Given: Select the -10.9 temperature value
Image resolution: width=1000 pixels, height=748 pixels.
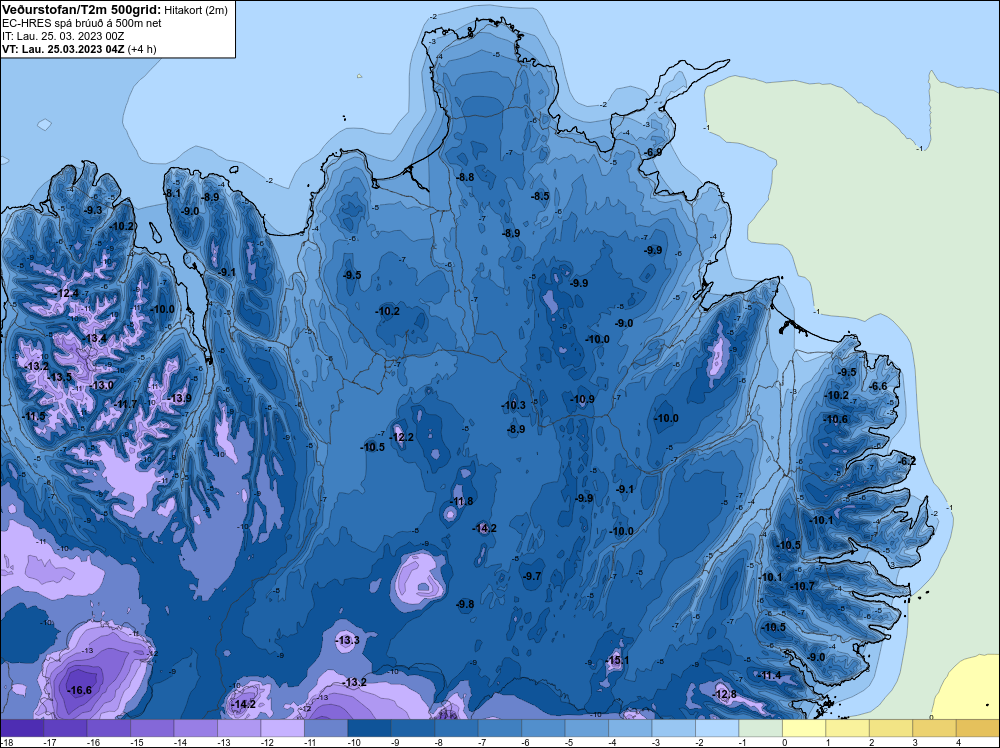Looking at the screenshot, I should 582,399.
